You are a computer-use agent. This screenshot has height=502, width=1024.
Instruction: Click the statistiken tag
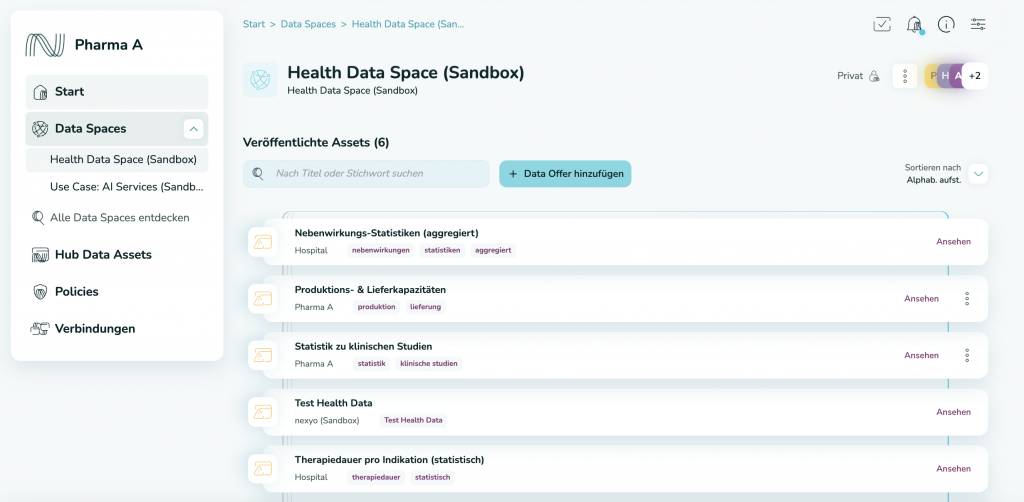click(x=442, y=250)
